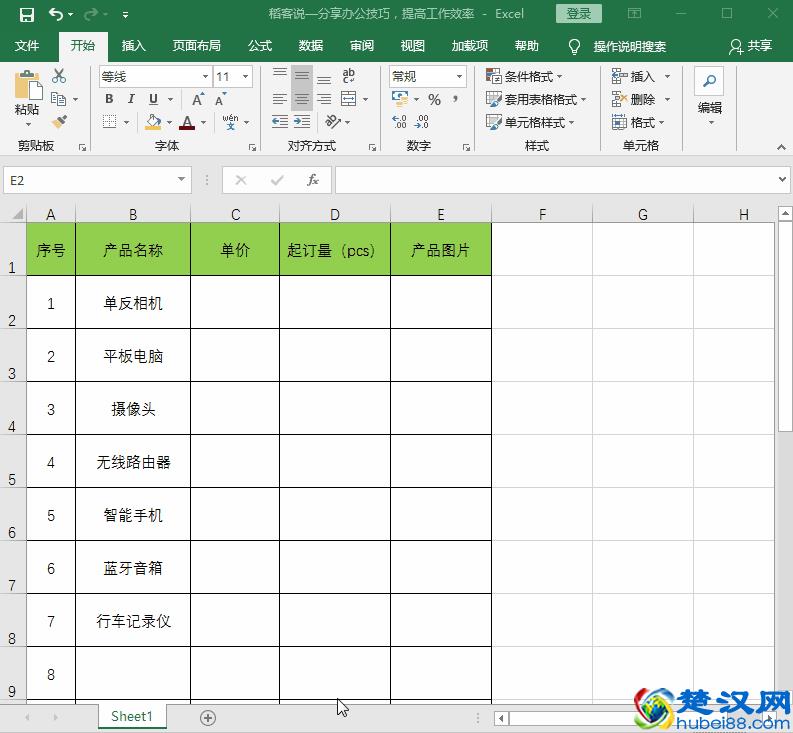This screenshot has height=733, width=793.
Task: Apply the red font color A
Action: [187, 122]
